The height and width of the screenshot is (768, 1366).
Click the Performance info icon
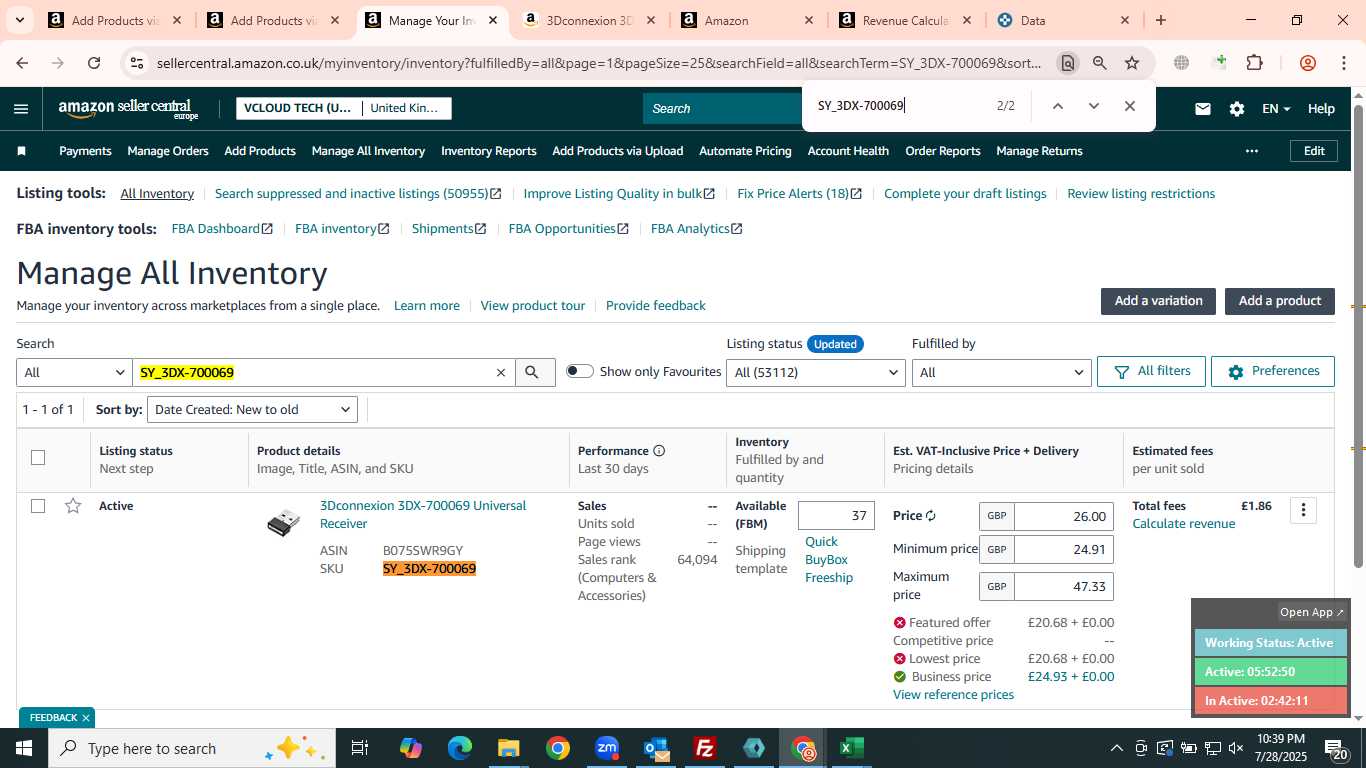tap(659, 451)
